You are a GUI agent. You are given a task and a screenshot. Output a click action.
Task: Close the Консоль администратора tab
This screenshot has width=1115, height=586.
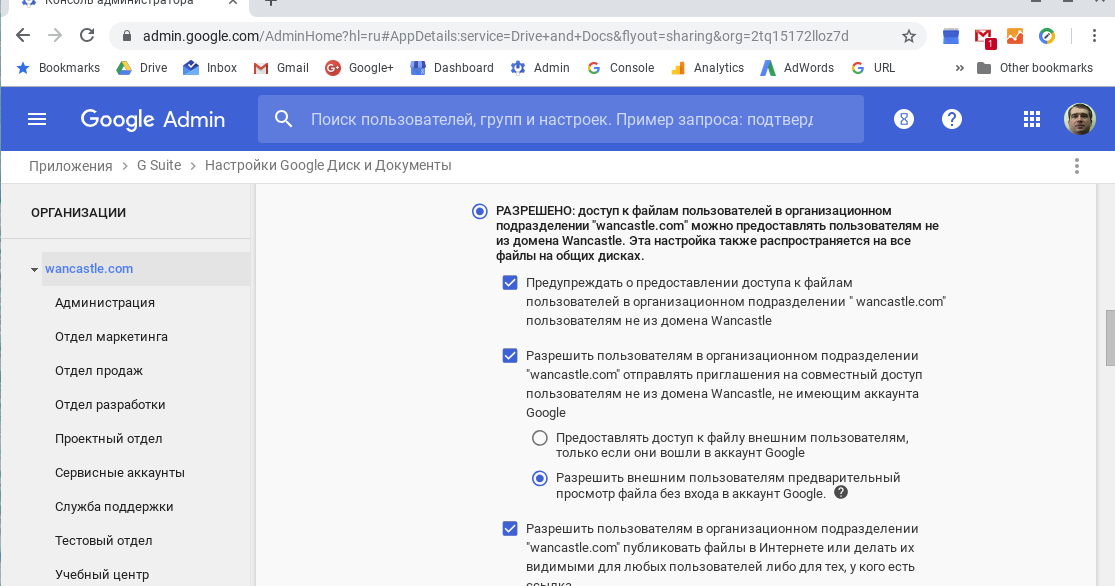pyautogui.click(x=233, y=3)
